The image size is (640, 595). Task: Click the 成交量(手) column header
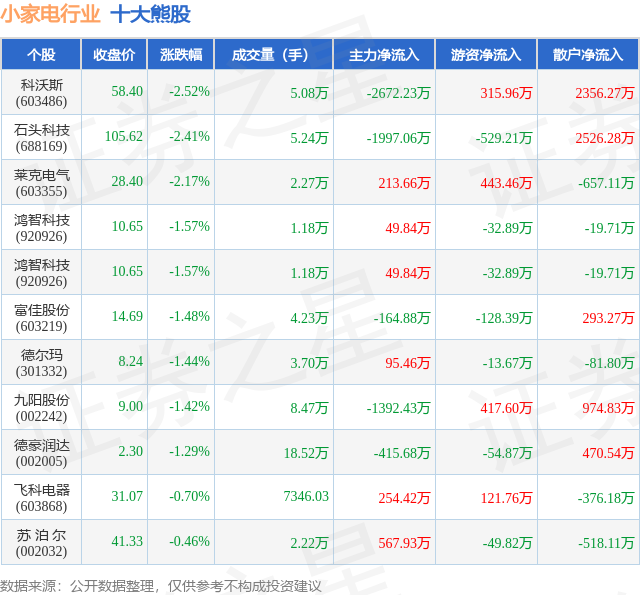[x=274, y=54]
